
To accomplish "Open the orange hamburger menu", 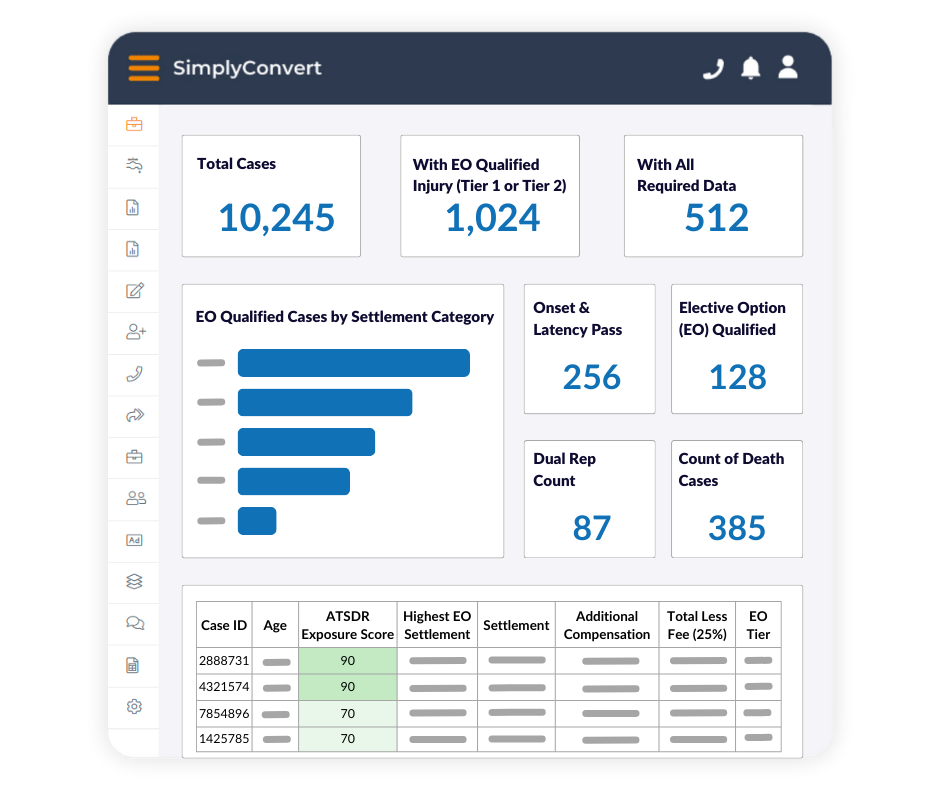I will pos(144,68).
